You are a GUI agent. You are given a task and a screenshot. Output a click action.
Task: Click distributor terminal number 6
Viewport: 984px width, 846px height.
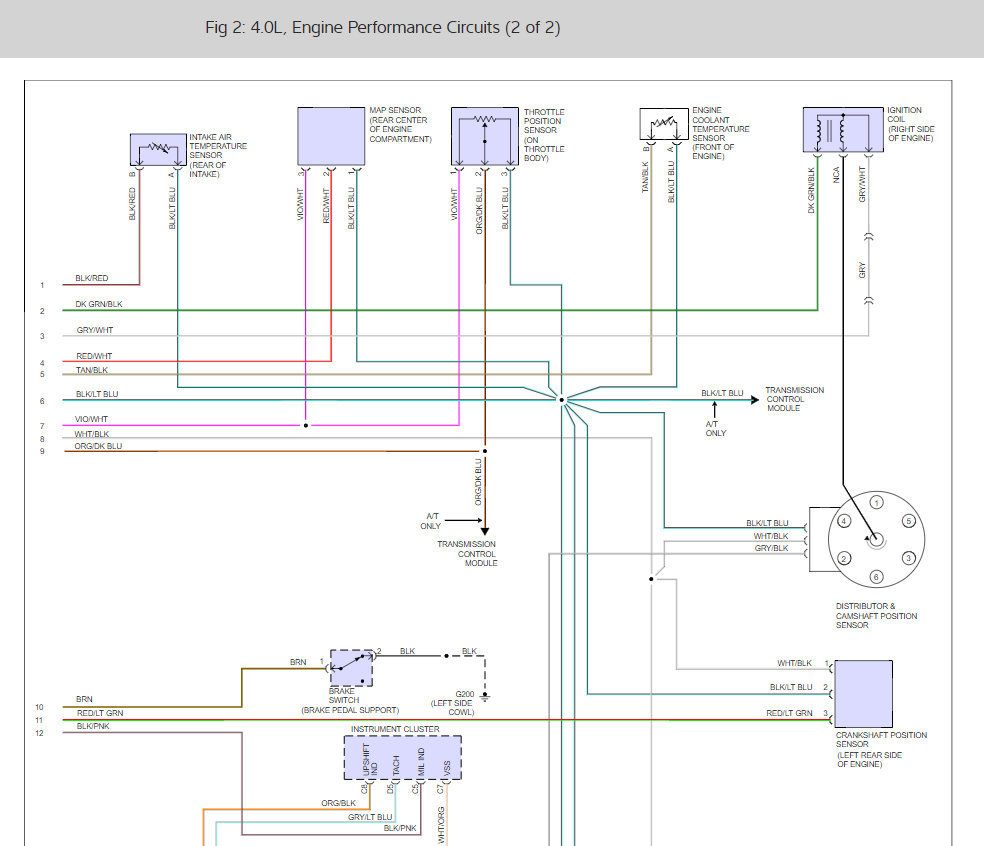tap(876, 576)
